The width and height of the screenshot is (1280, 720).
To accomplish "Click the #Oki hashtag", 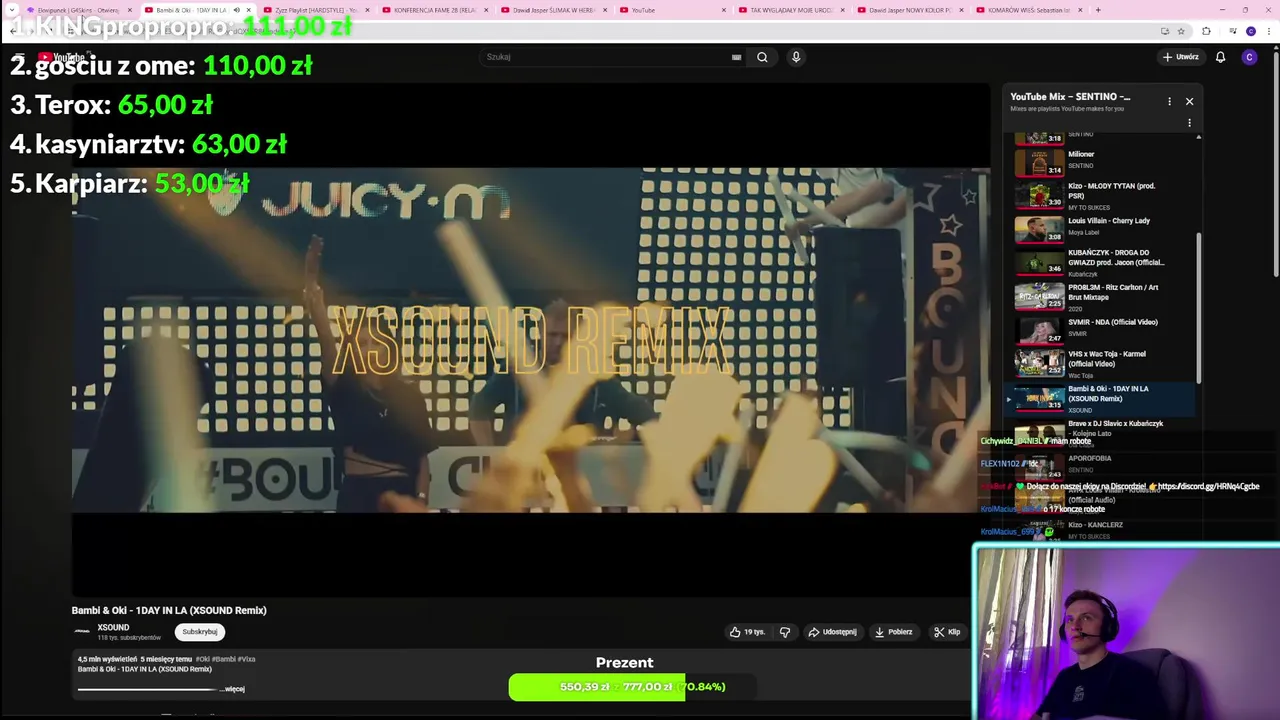I will click(202, 659).
